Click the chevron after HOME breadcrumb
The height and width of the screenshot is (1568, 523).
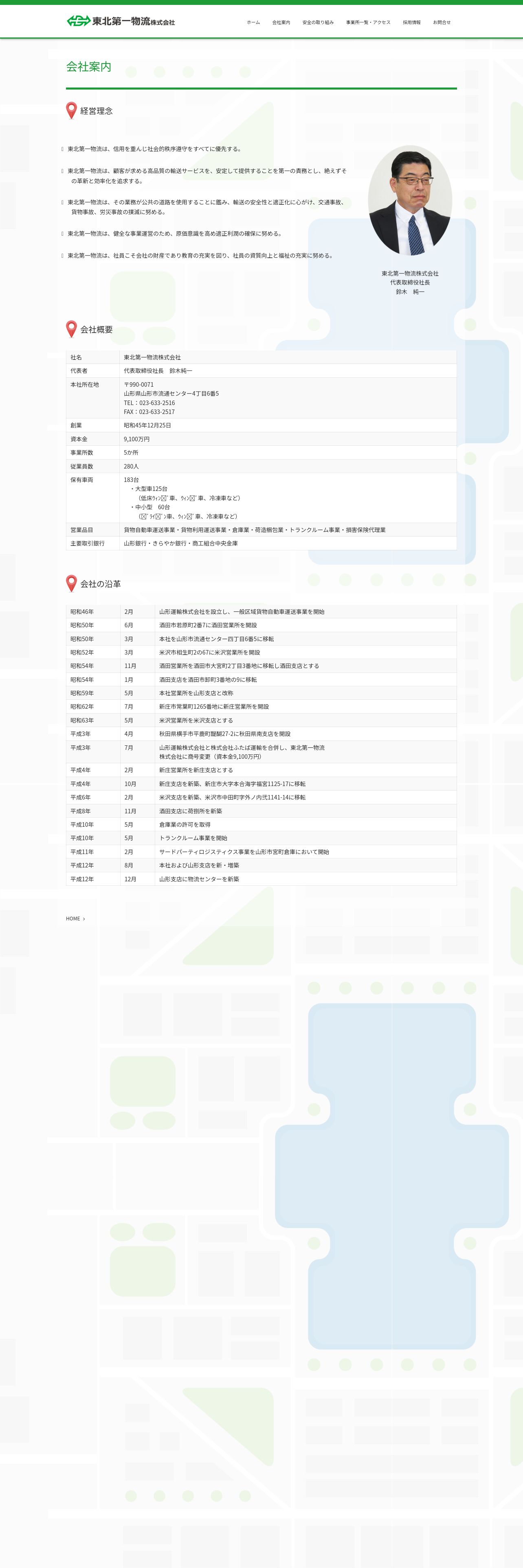tap(84, 918)
